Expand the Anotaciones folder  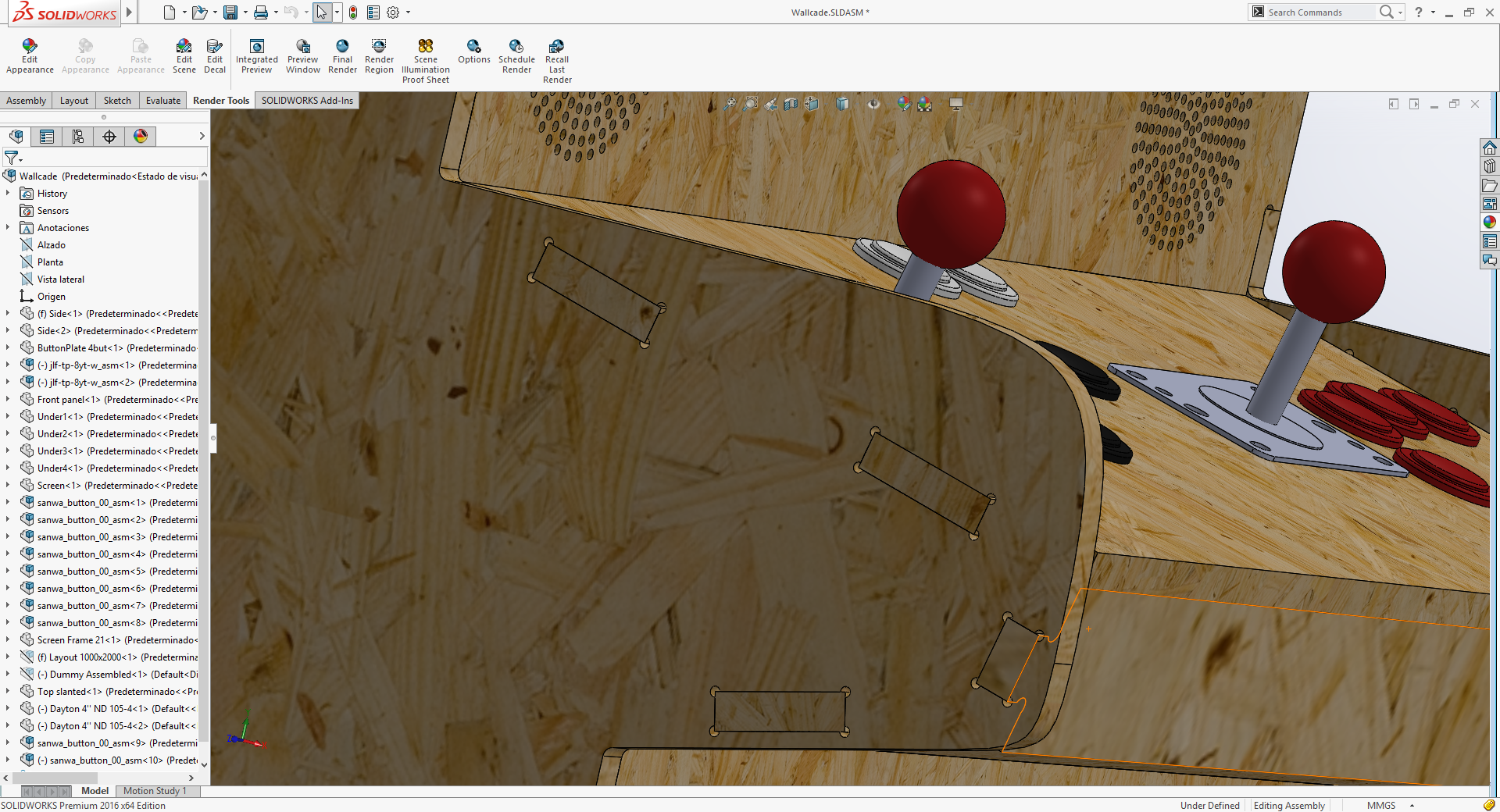click(8, 227)
